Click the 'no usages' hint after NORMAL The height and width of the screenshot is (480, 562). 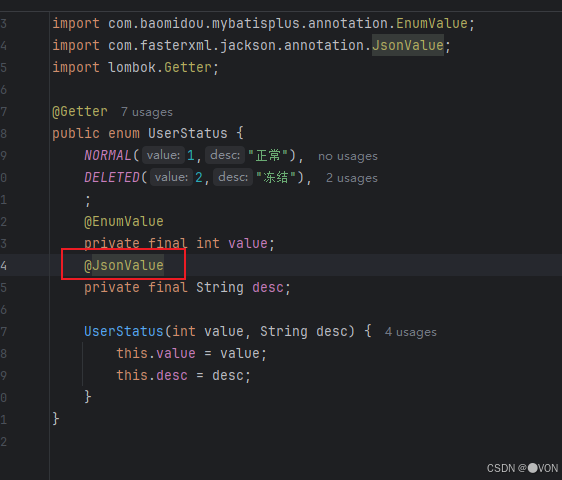348,156
